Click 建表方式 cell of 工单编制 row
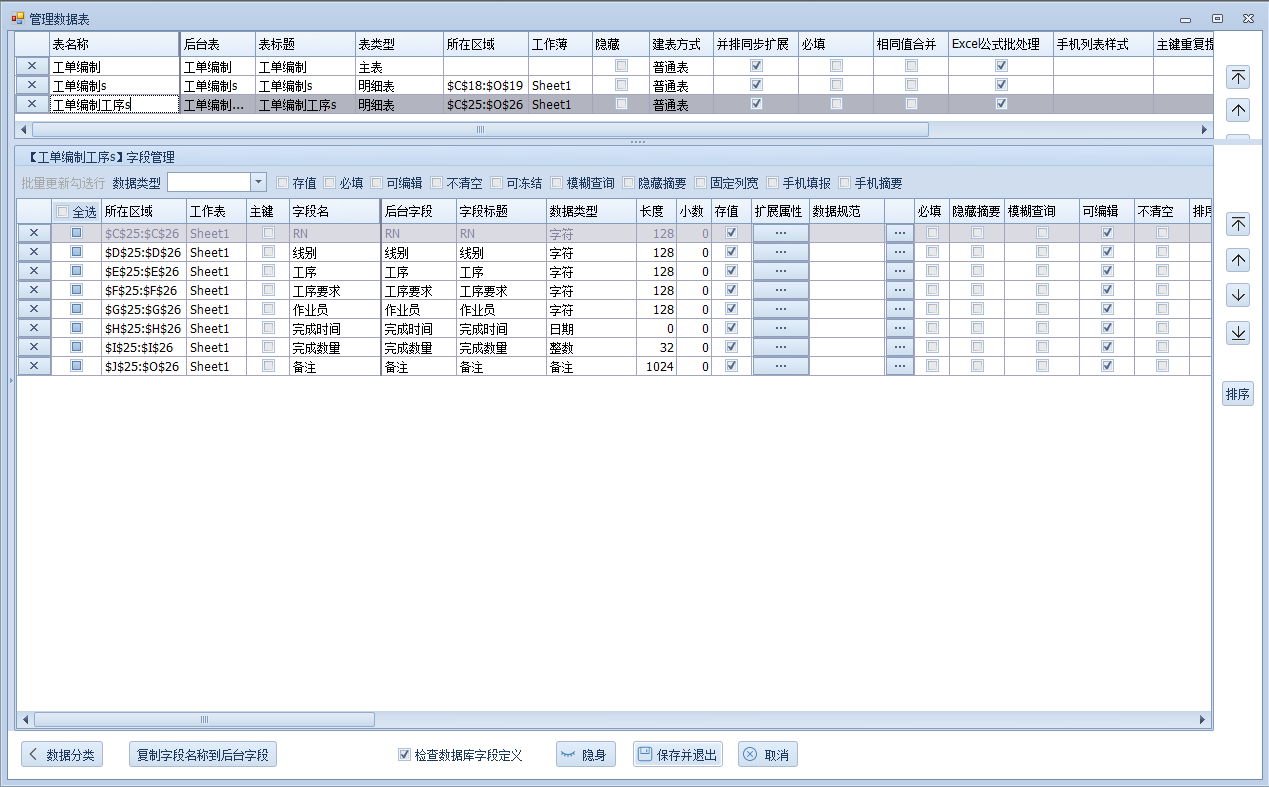Image resolution: width=1269 pixels, height=787 pixels. pos(680,67)
